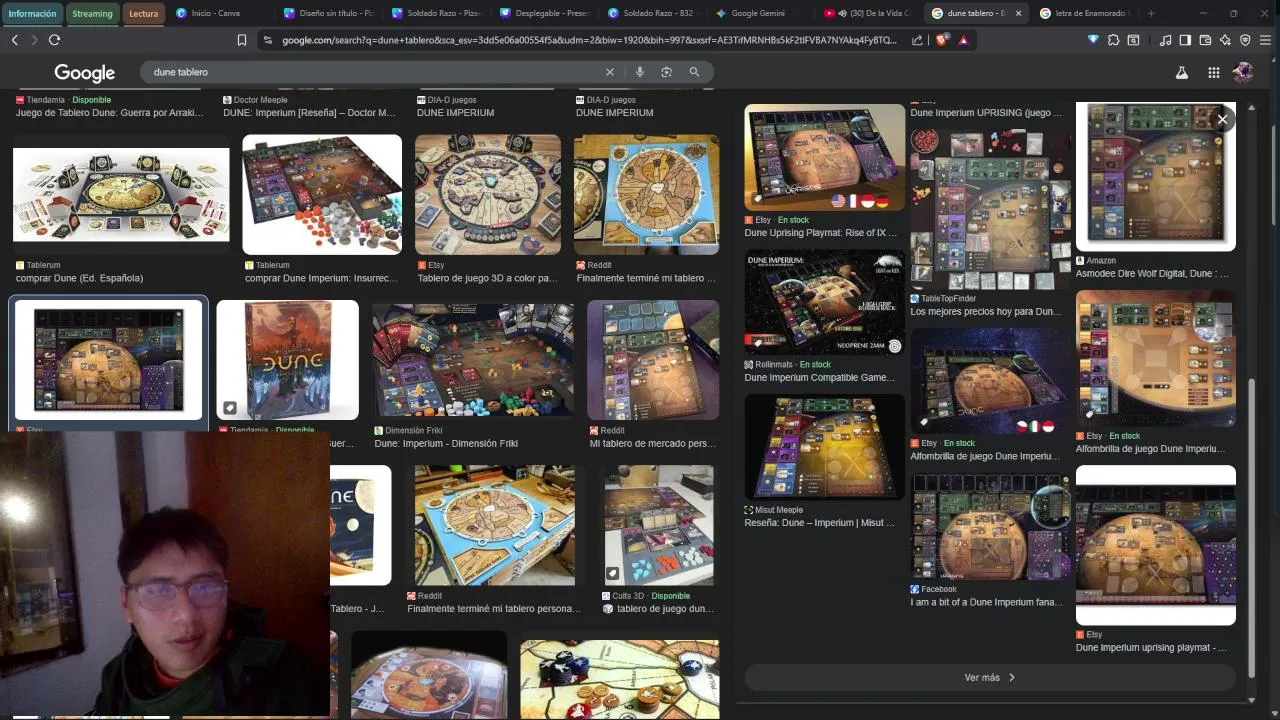The width and height of the screenshot is (1280, 720).
Task: Open the Google apps grid
Action: (1213, 73)
